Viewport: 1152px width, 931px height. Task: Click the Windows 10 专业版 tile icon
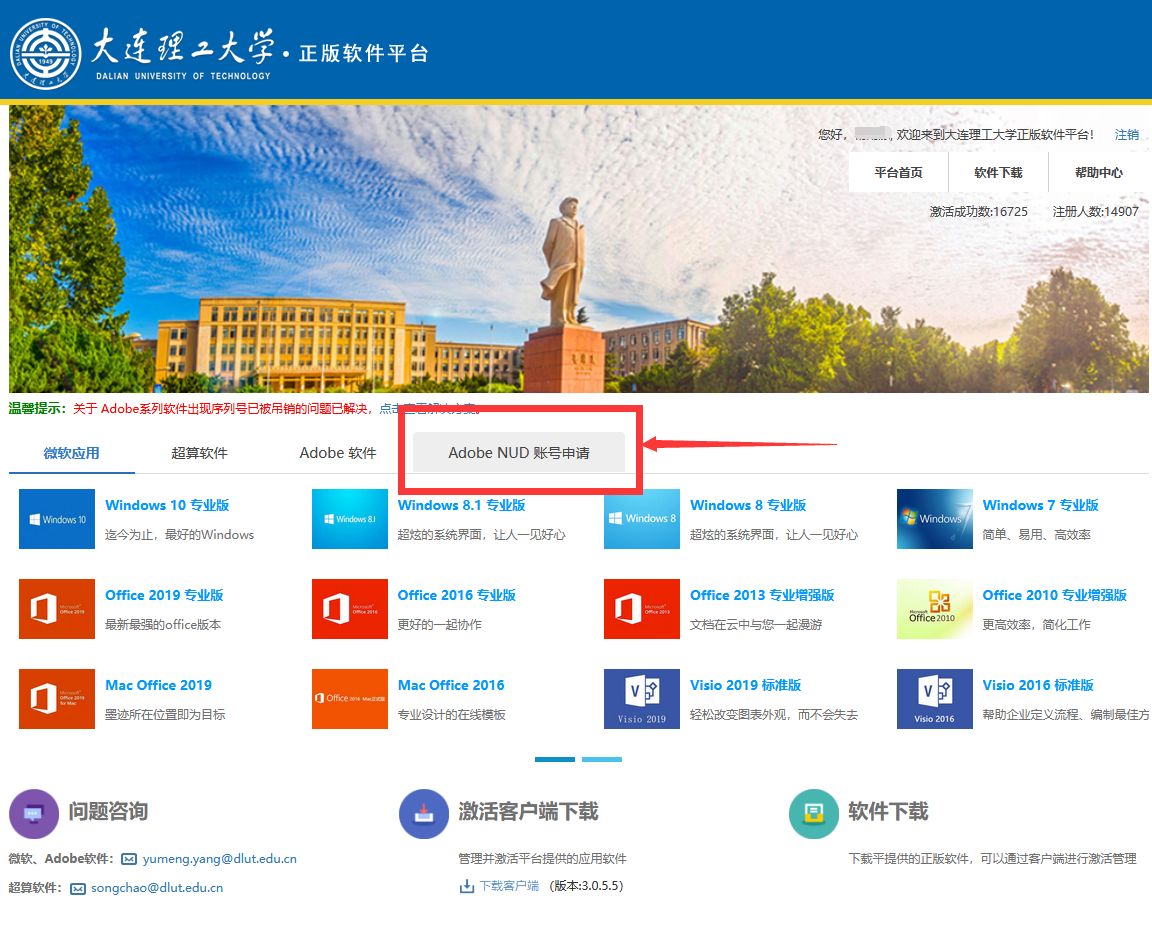pos(57,519)
